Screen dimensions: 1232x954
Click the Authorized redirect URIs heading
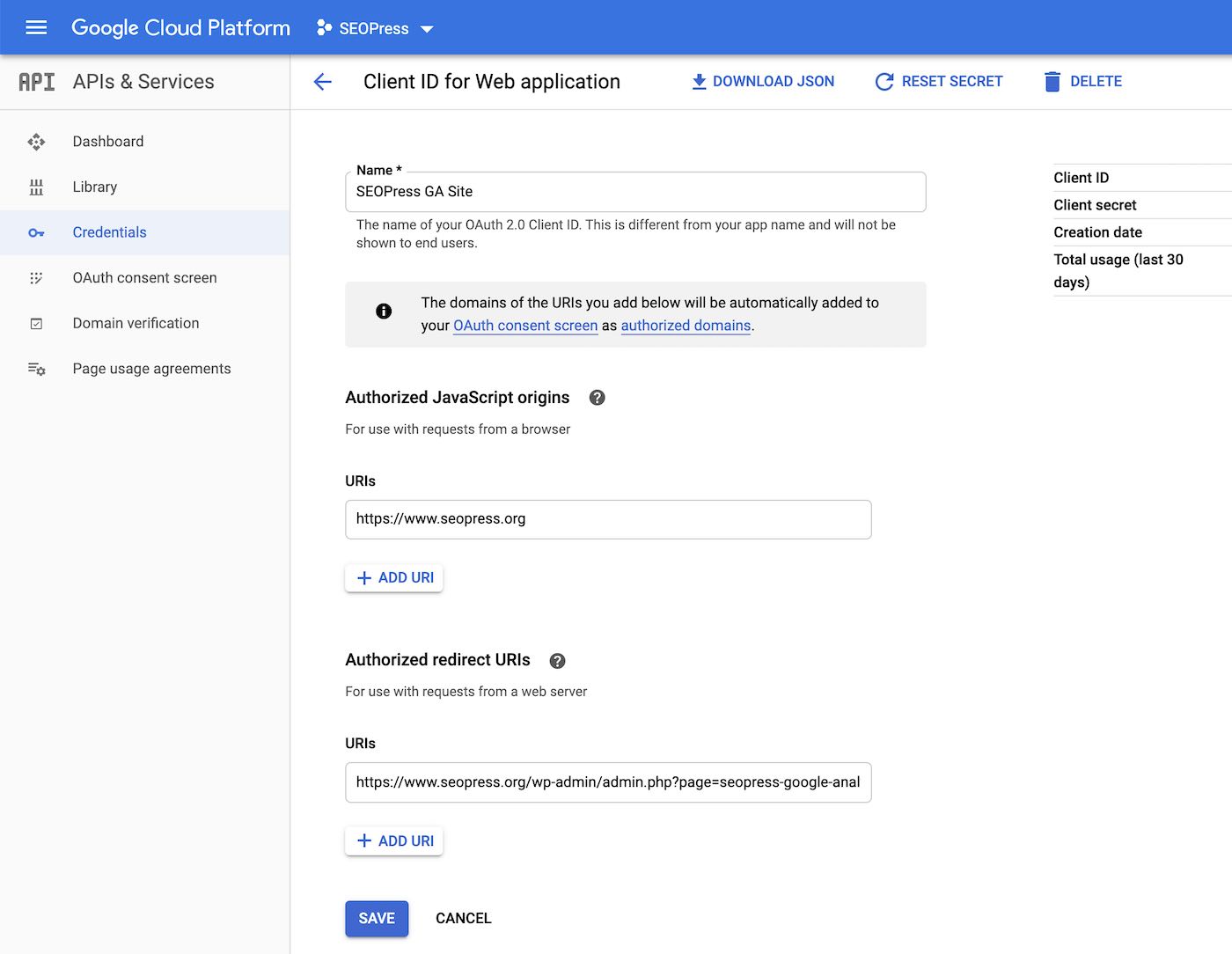(438, 660)
